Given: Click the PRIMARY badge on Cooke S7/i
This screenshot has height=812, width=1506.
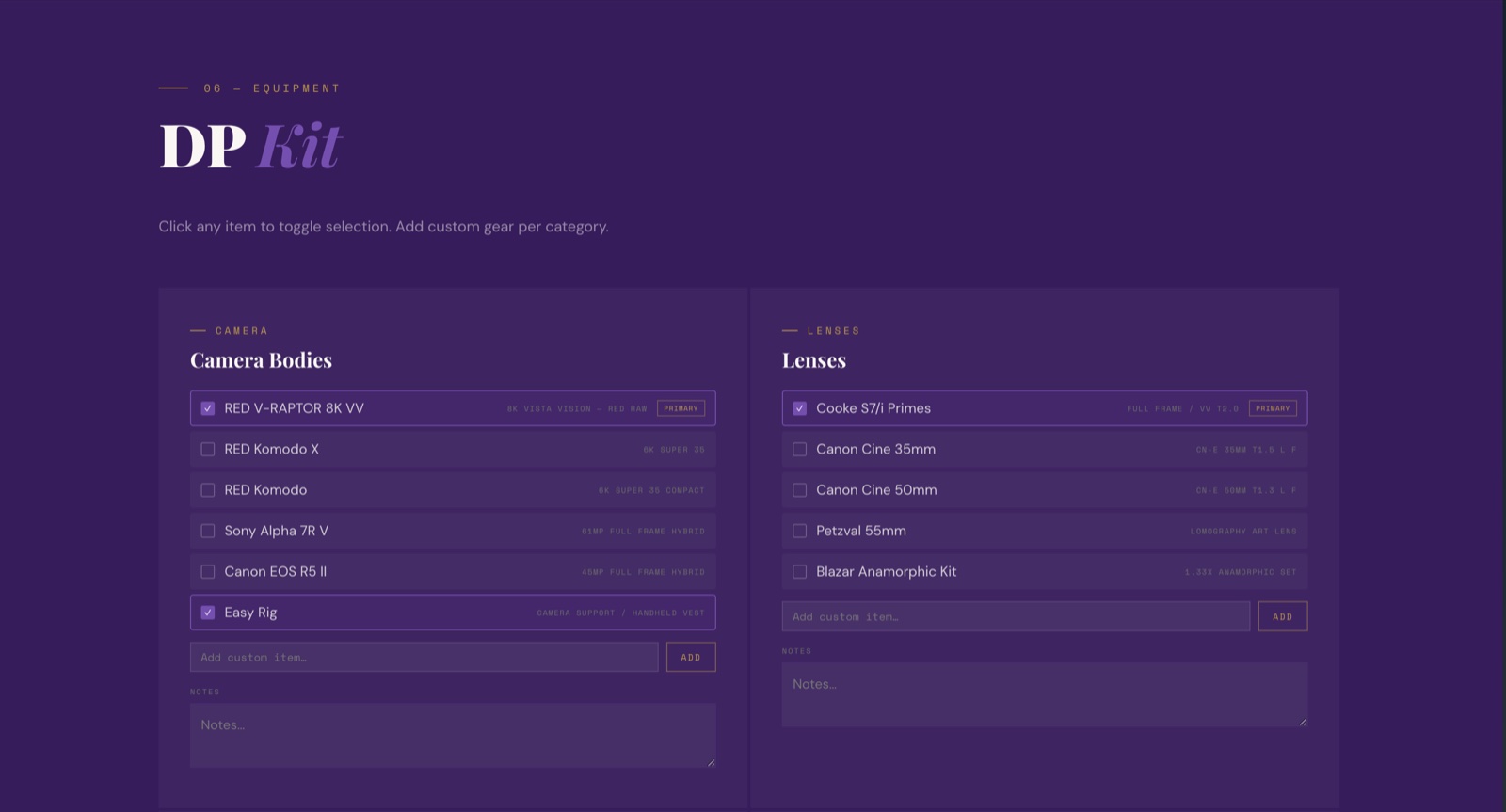Looking at the screenshot, I should point(1273,408).
